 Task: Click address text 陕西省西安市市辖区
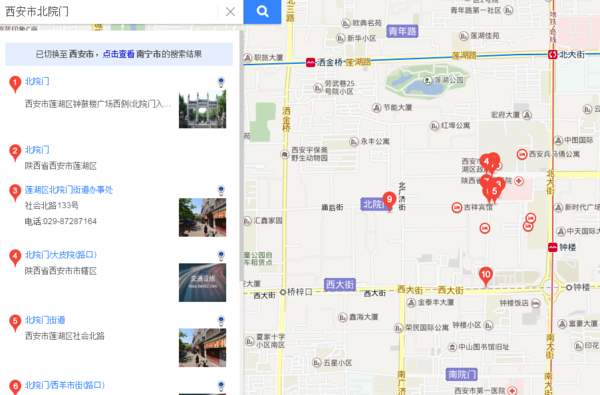click(x=61, y=271)
